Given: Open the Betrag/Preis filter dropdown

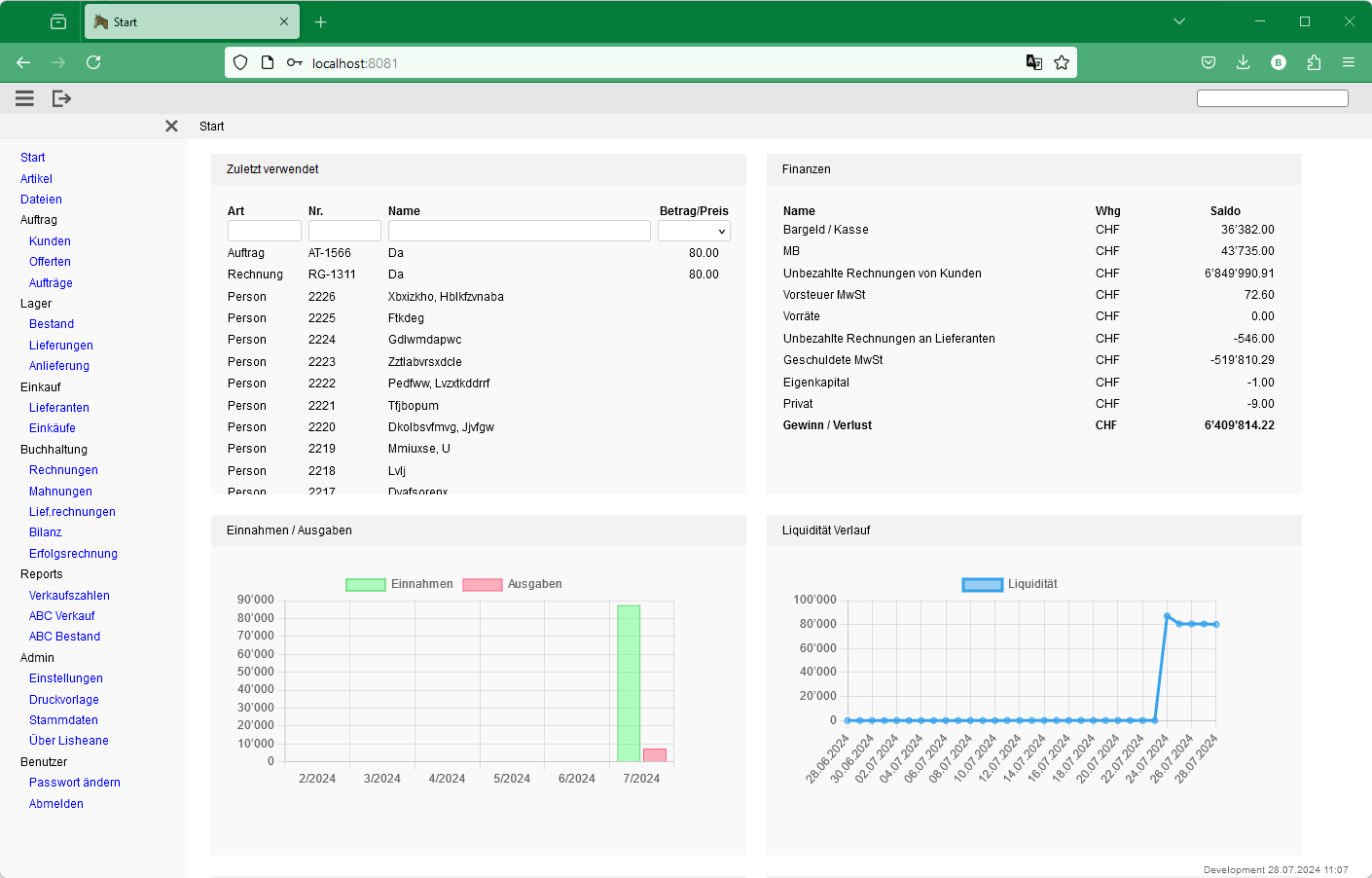Looking at the screenshot, I should [x=694, y=231].
